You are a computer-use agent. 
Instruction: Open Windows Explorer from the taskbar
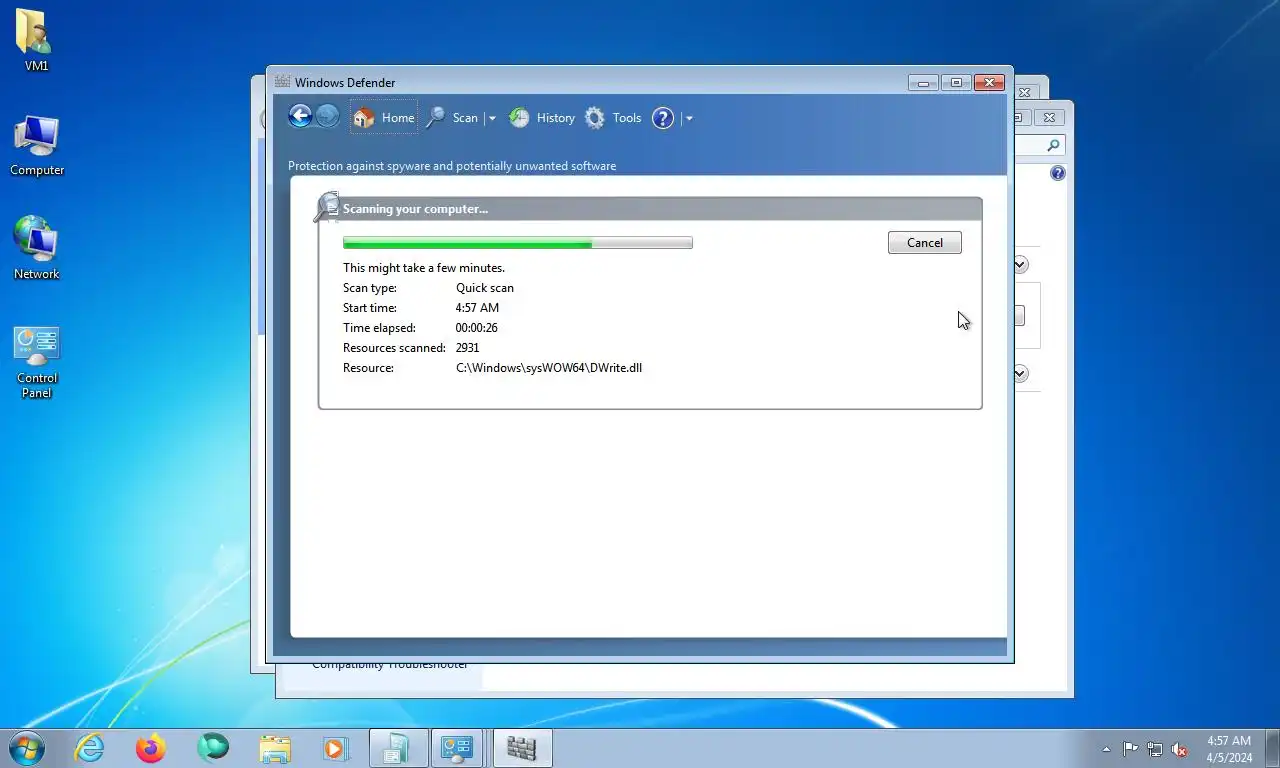coord(275,748)
